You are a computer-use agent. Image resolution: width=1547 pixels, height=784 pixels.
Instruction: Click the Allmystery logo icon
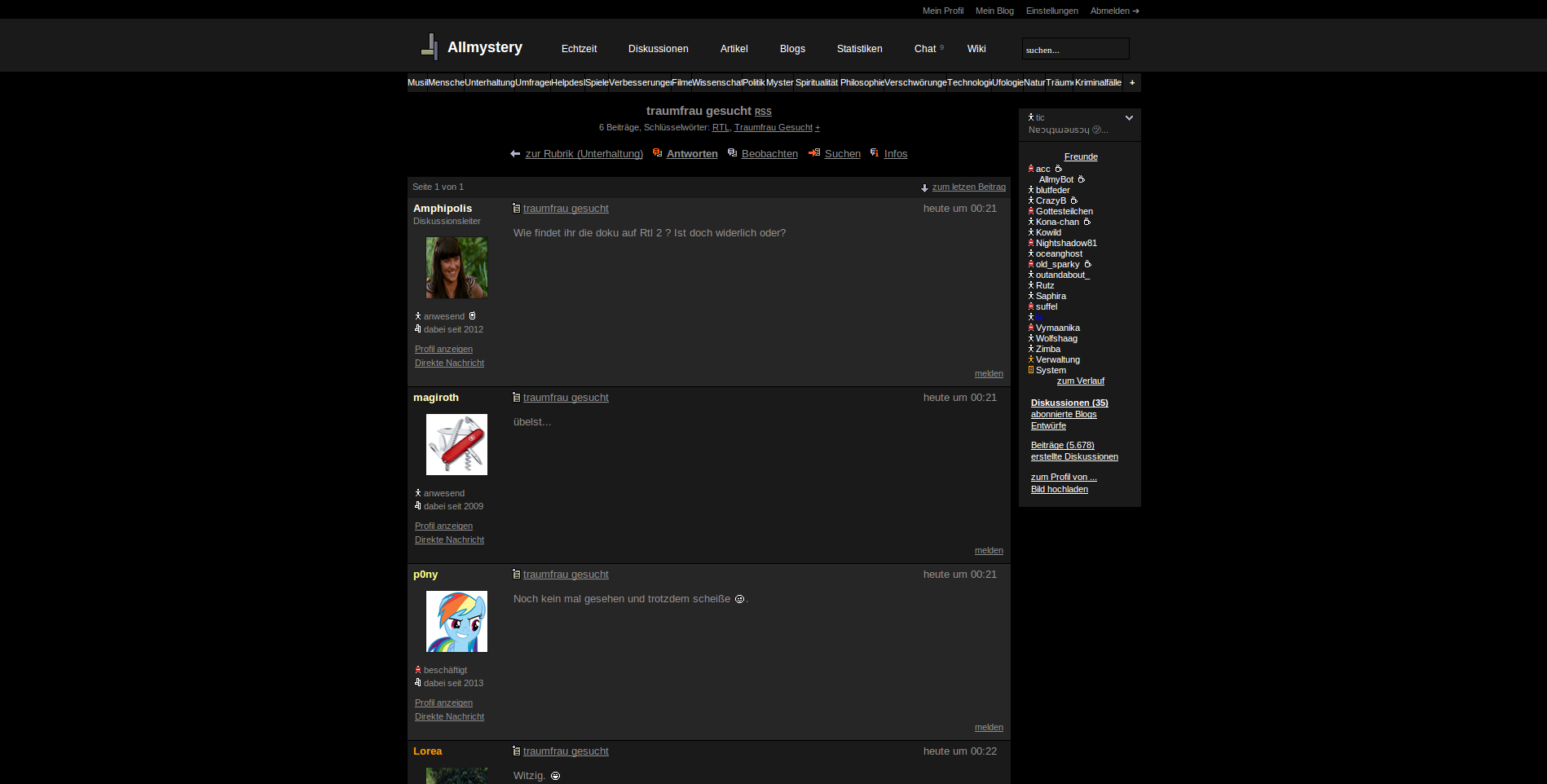[430, 46]
